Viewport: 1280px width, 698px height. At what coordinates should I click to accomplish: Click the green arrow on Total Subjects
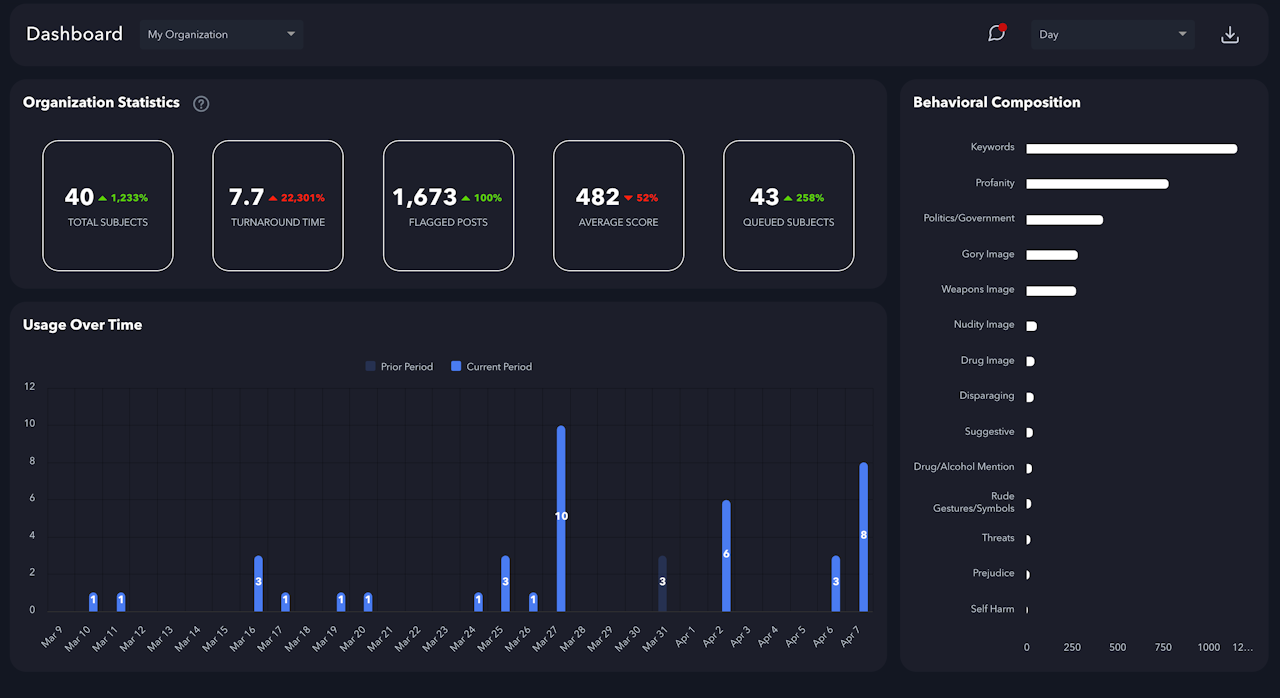tap(103, 198)
